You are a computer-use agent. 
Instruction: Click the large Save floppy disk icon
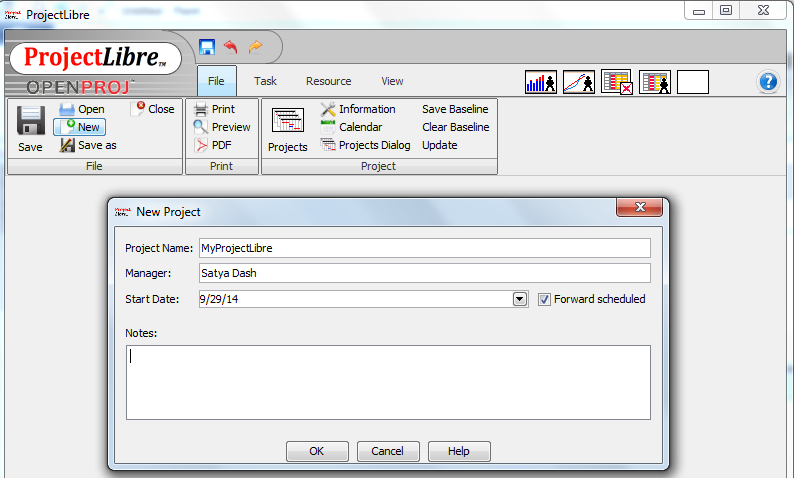click(30, 120)
